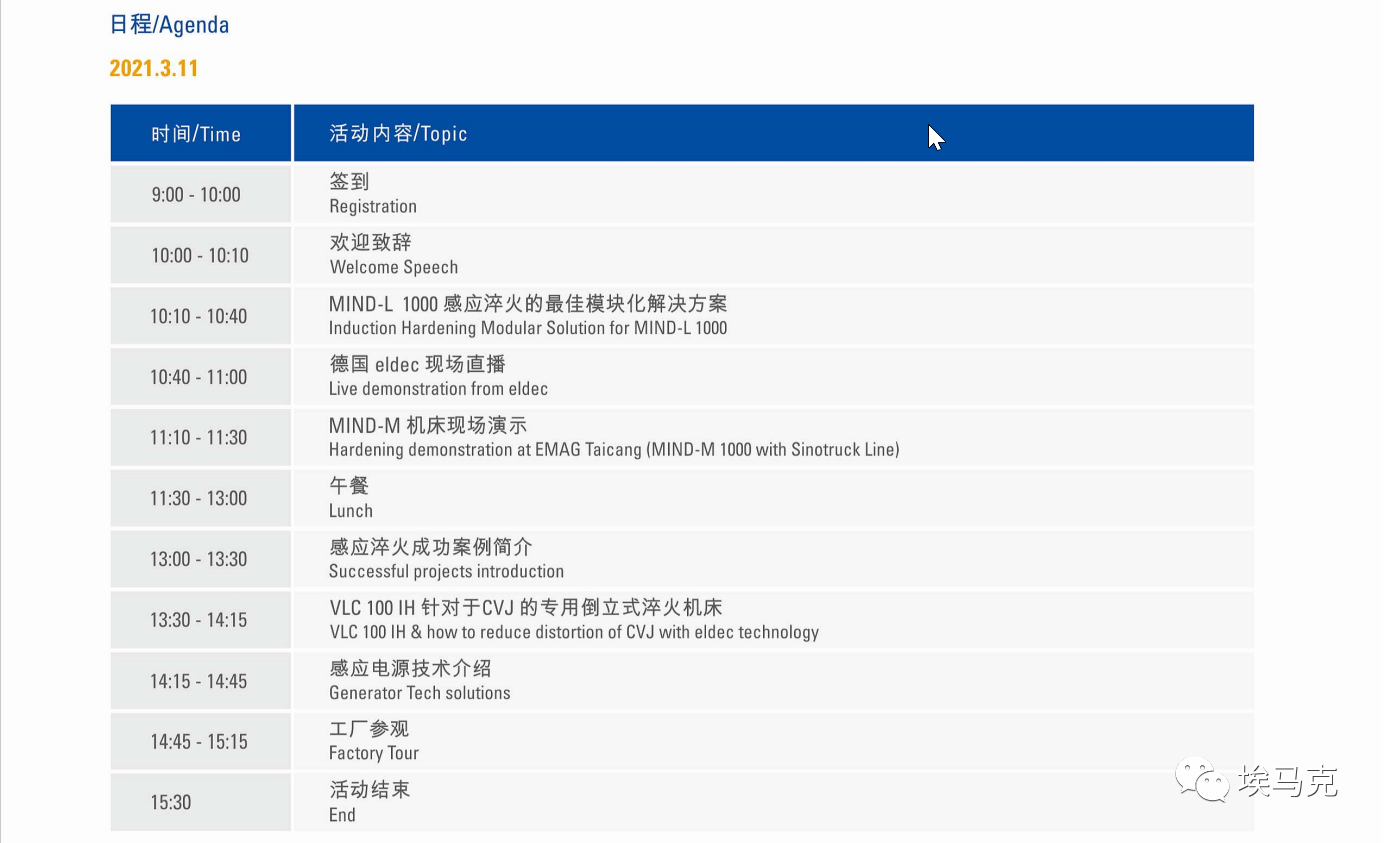Select the 11:30 - 13:00 time cell

(x=200, y=498)
